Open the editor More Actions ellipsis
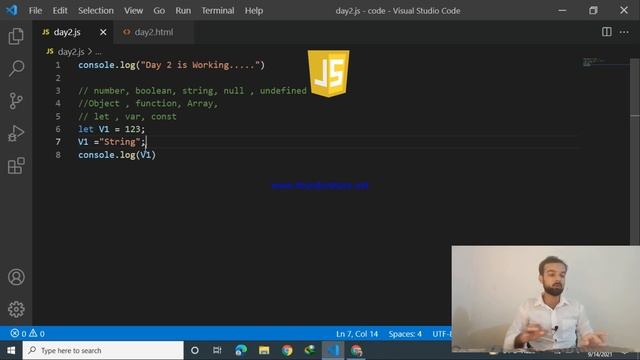This screenshot has height=360, width=640. tap(624, 32)
